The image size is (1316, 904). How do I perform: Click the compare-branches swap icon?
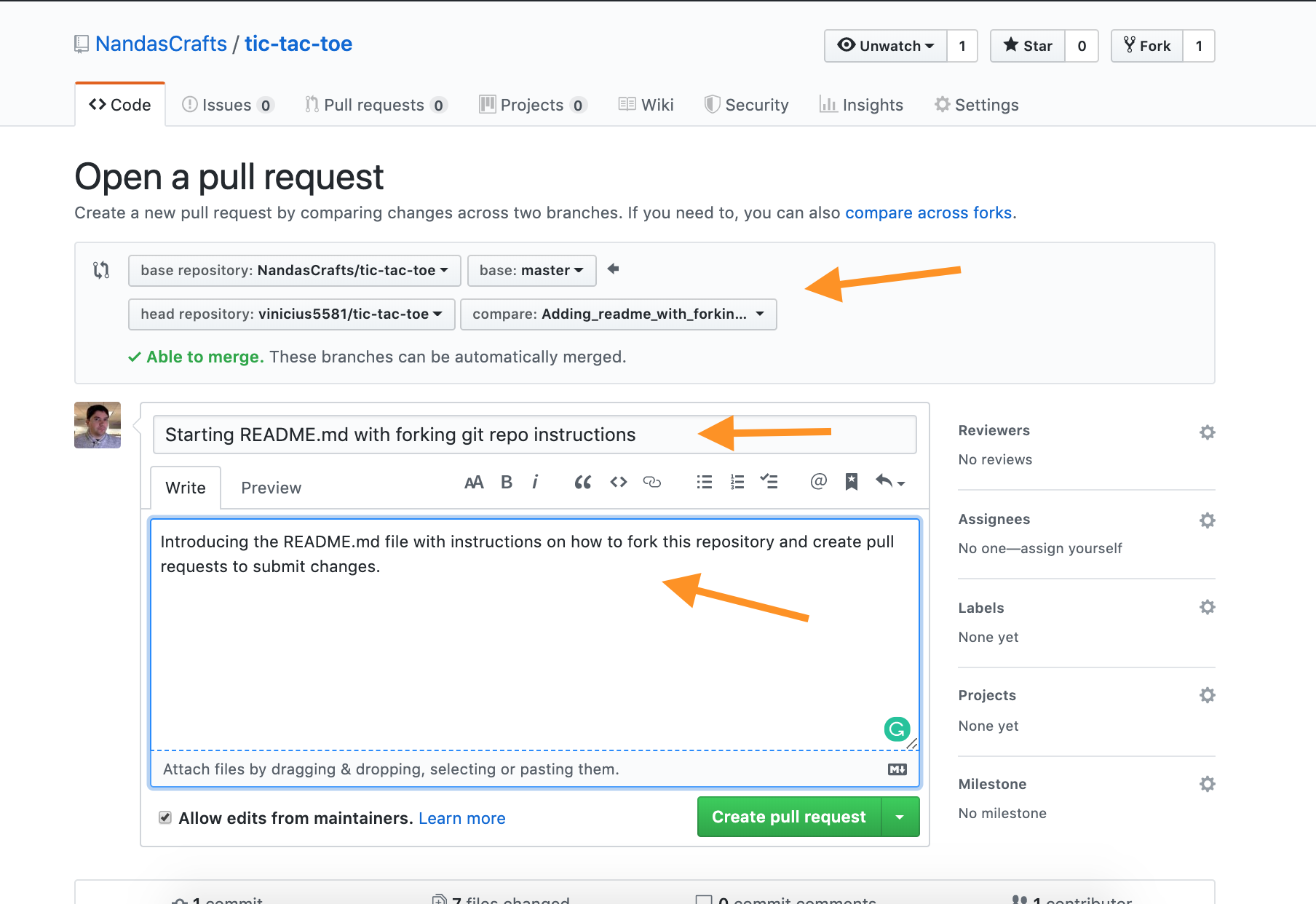click(101, 270)
